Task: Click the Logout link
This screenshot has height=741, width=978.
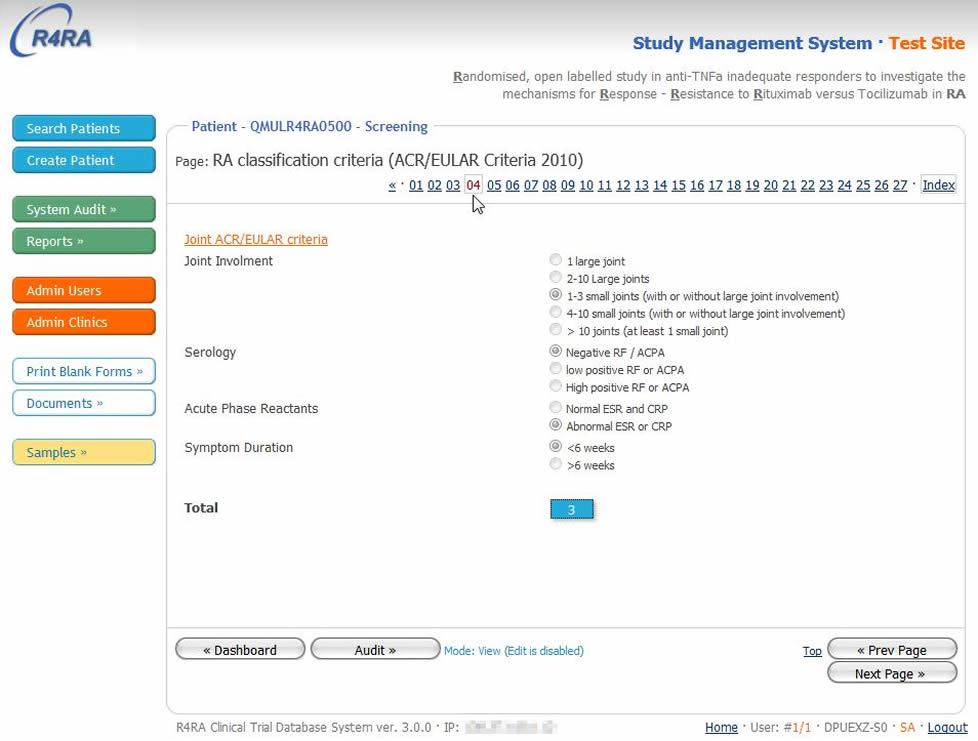Action: pyautogui.click(x=947, y=728)
